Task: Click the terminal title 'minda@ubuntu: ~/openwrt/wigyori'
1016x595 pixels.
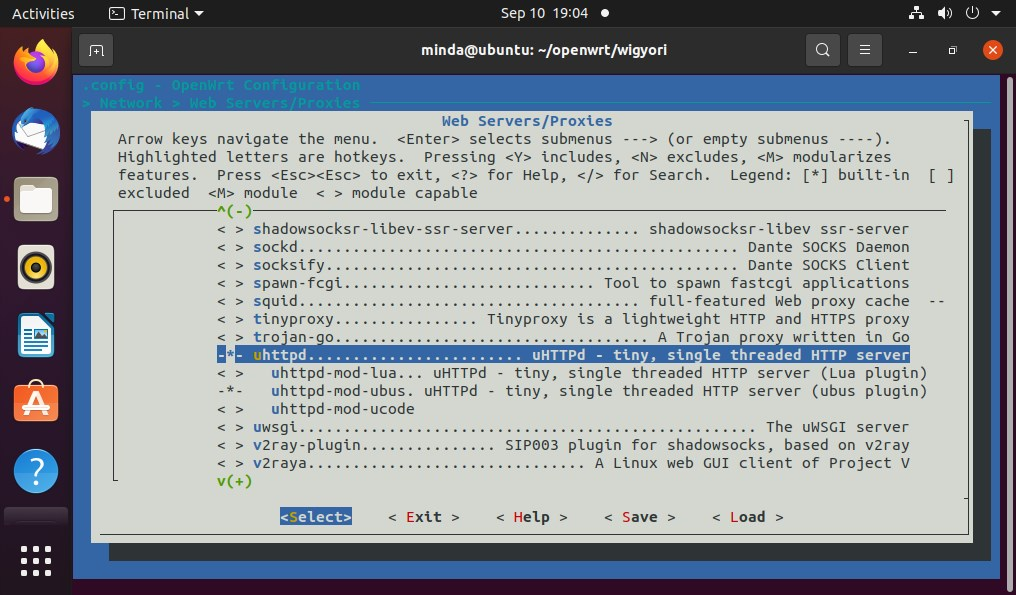Action: pyautogui.click(x=544, y=50)
